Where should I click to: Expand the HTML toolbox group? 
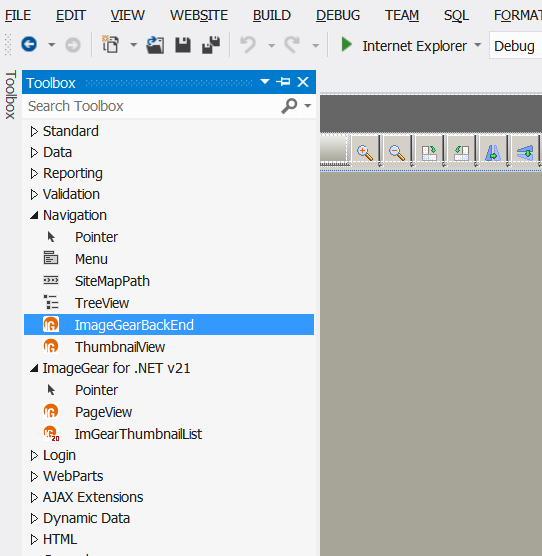click(x=34, y=539)
